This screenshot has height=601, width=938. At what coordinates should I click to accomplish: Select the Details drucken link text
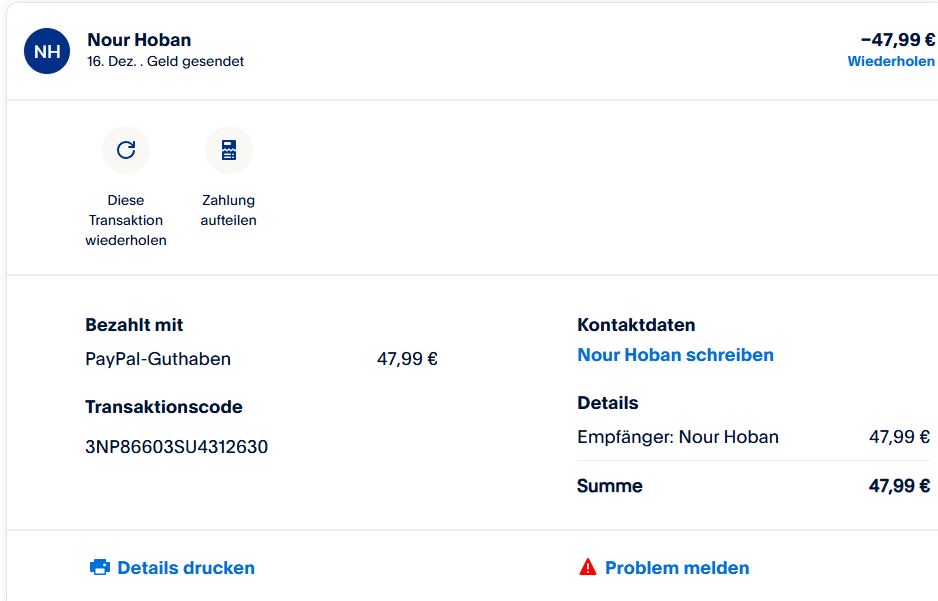185,568
